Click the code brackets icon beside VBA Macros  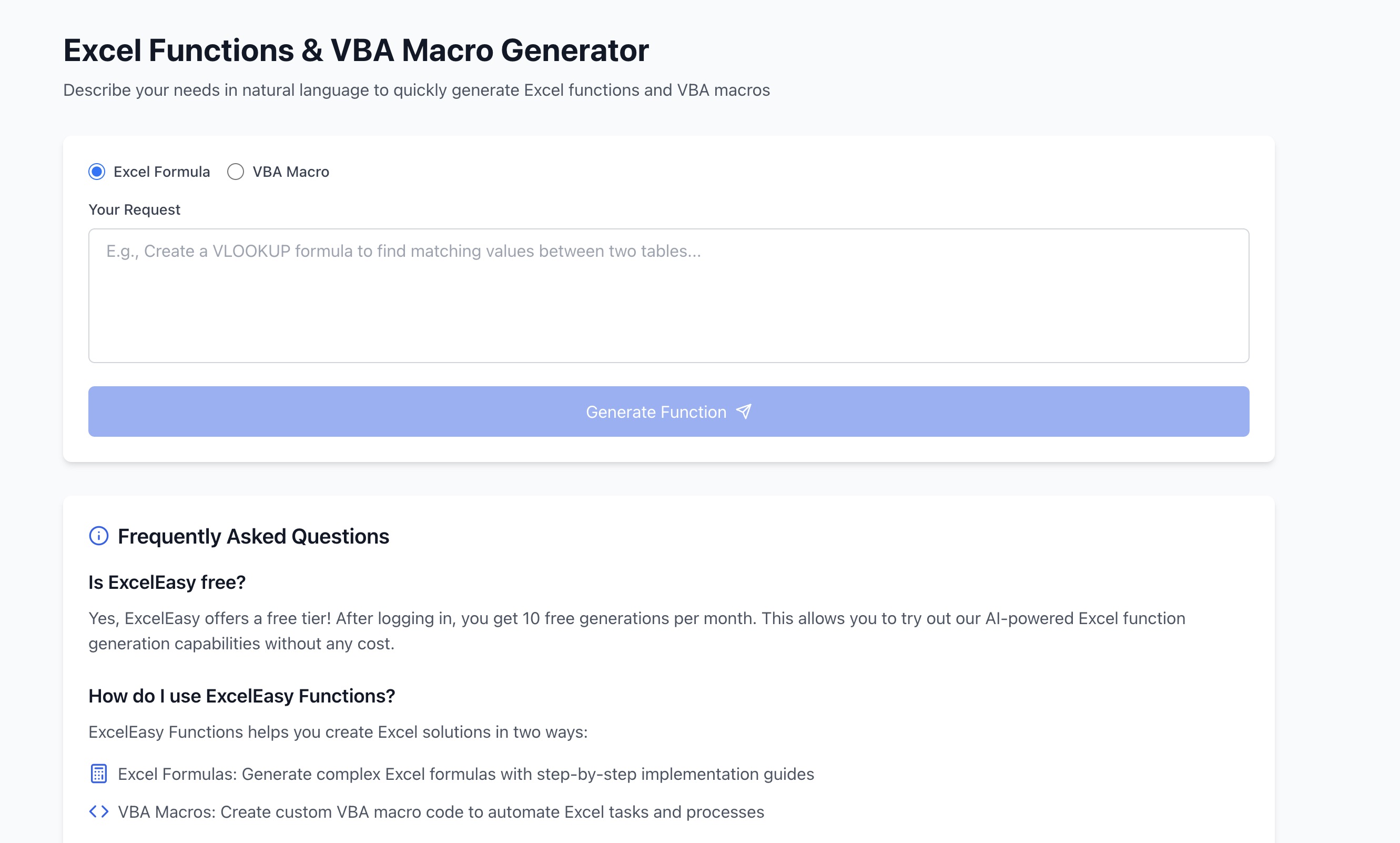point(99,812)
